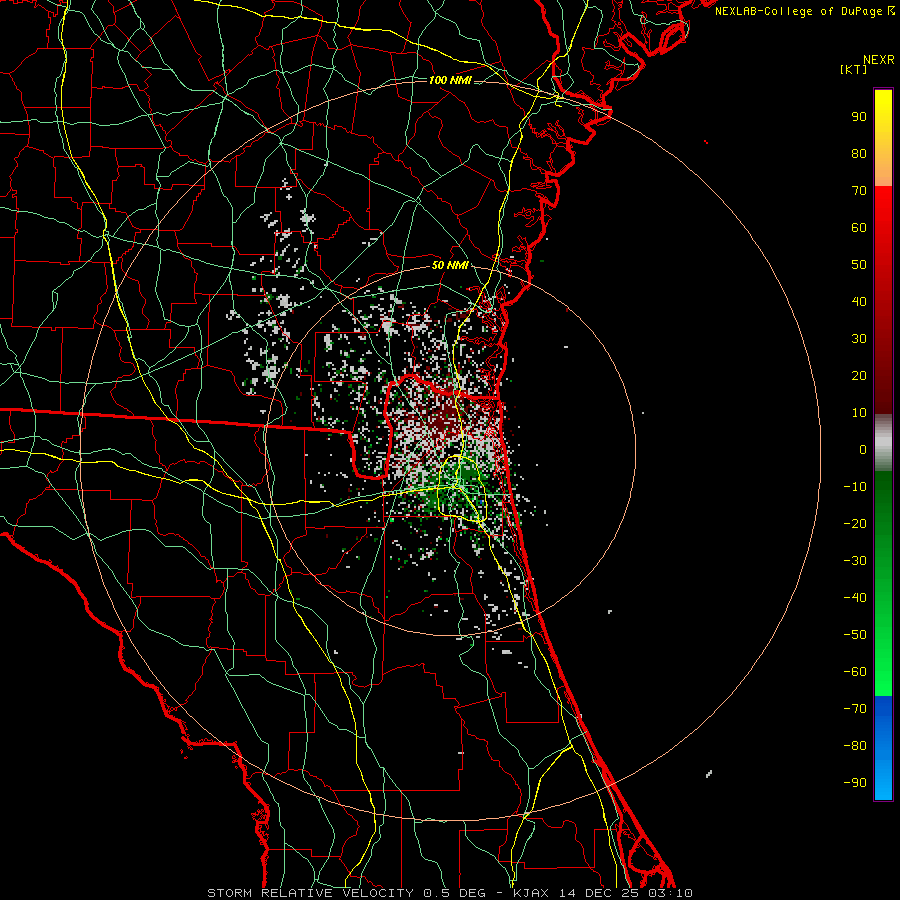Click the -10 value on the velocity scale
This screenshot has height=900, width=900.
tap(855, 487)
